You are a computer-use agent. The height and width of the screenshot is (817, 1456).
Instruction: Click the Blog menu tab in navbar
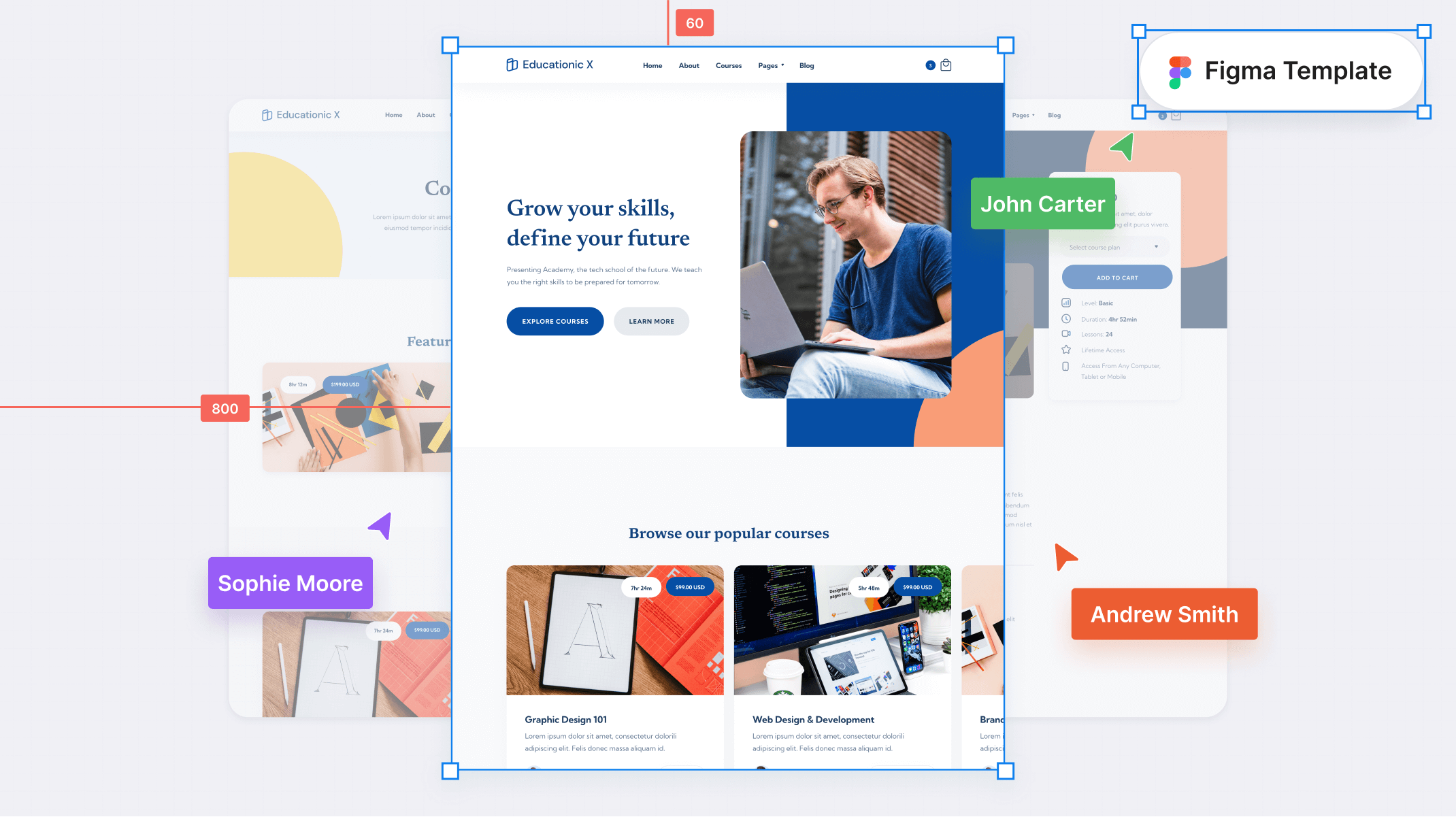point(807,65)
